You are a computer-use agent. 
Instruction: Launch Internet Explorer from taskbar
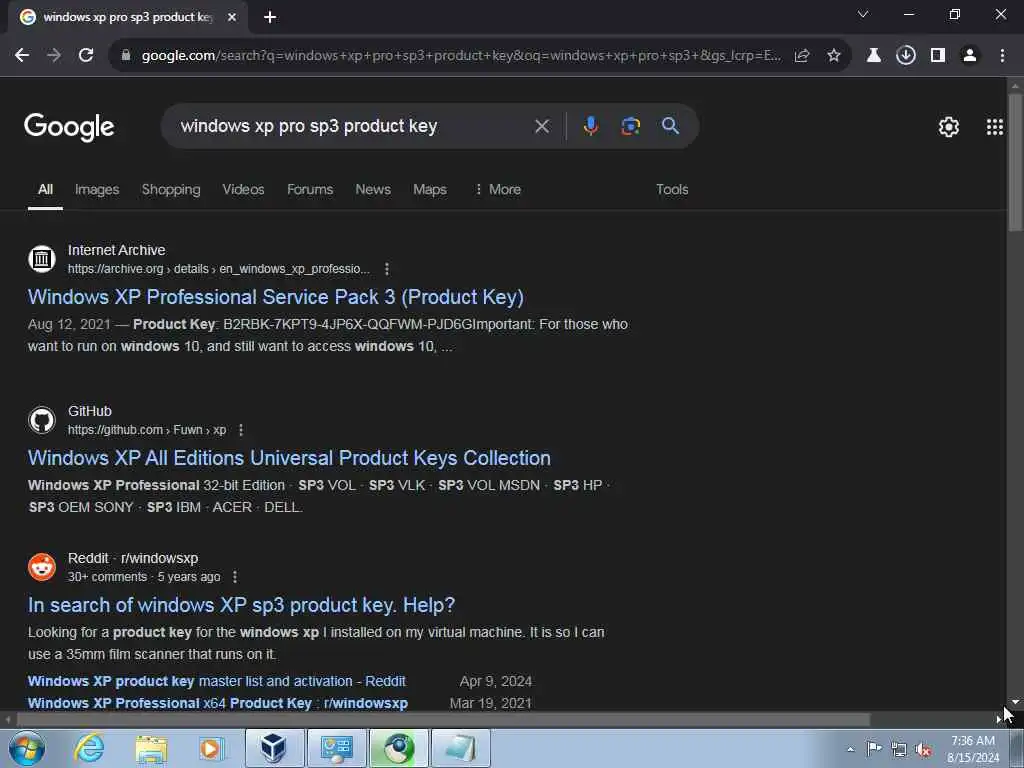[89, 748]
